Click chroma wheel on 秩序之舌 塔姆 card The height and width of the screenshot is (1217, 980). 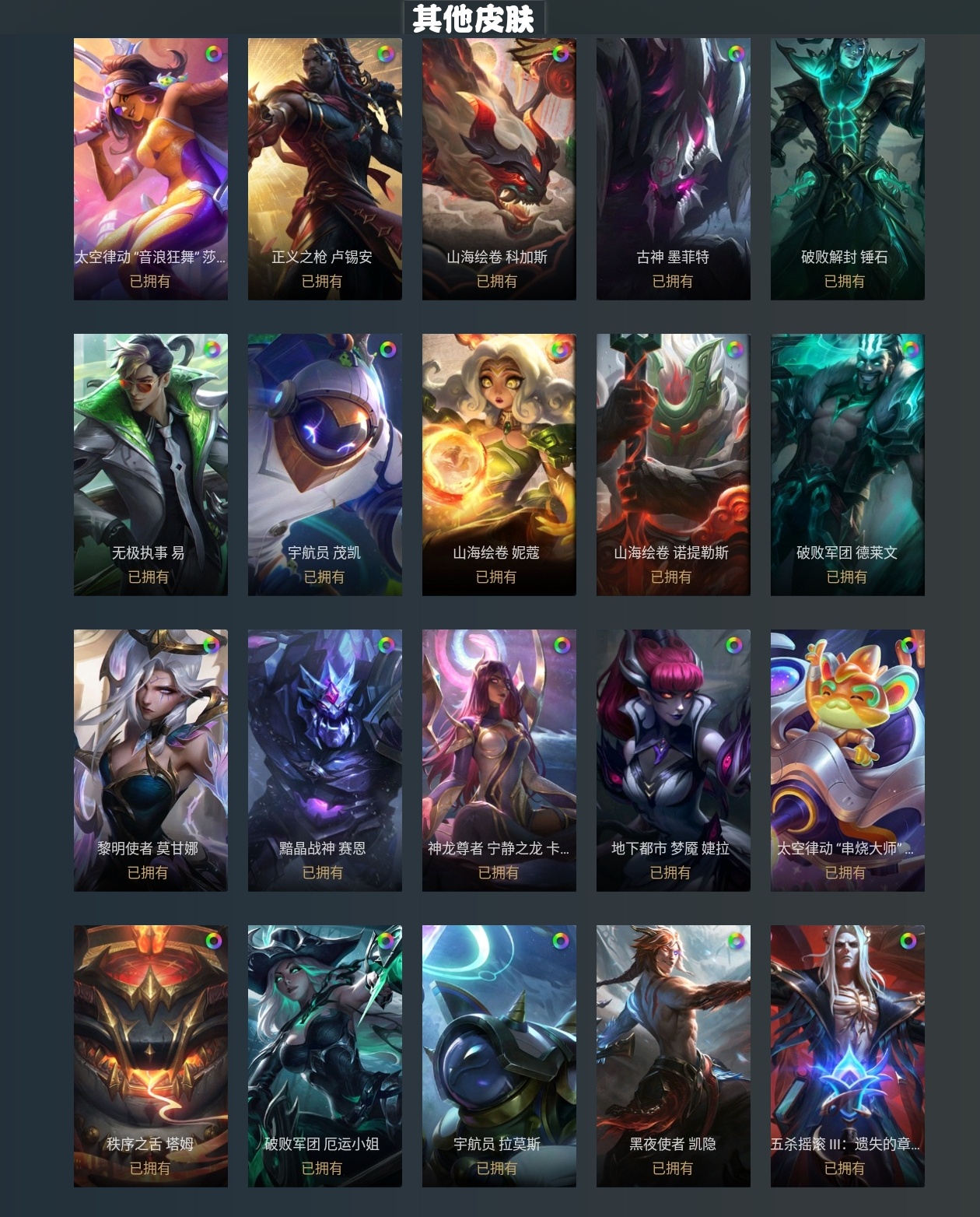tap(213, 941)
